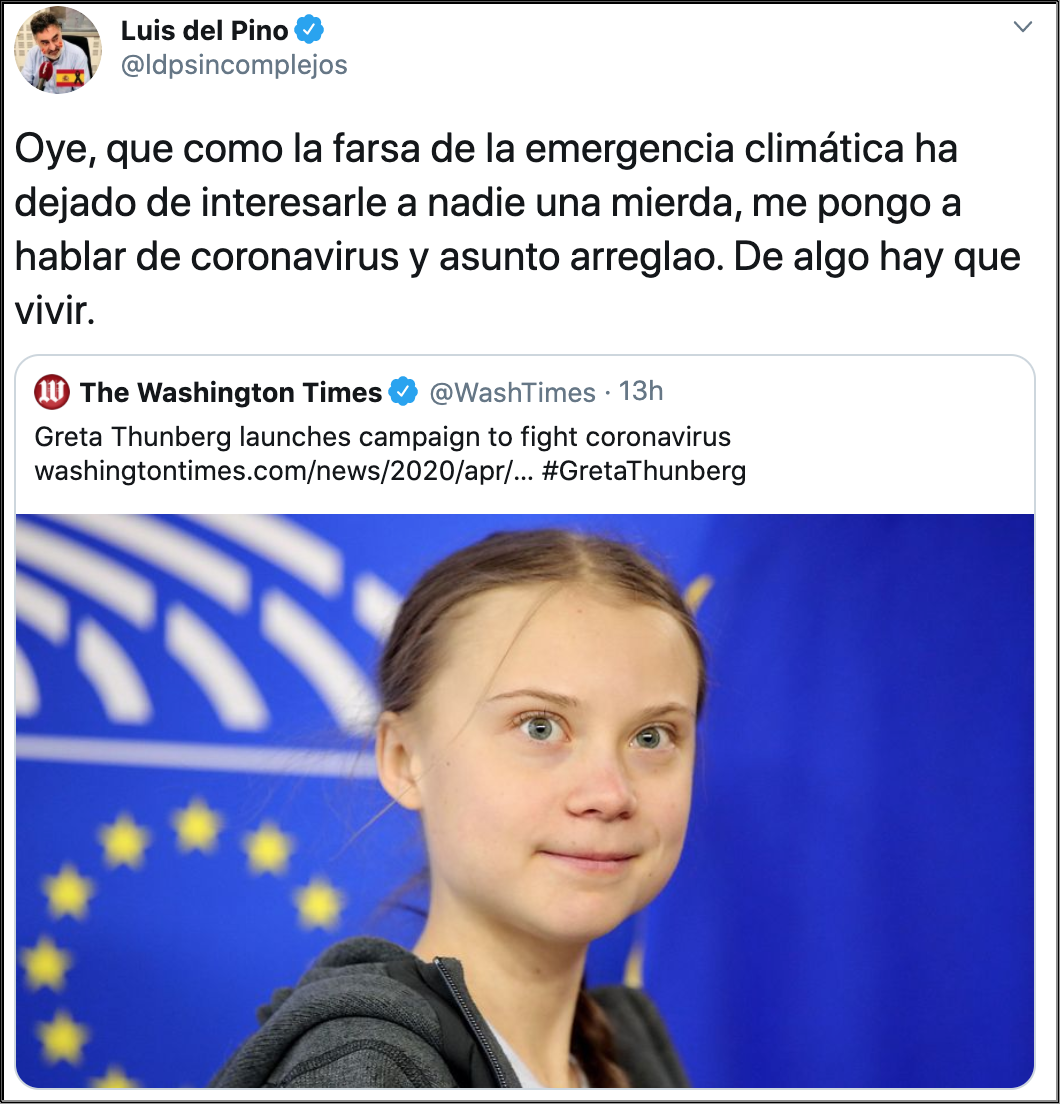
Task: Open the 13h timestamp of quoted tweet
Action: [641, 391]
